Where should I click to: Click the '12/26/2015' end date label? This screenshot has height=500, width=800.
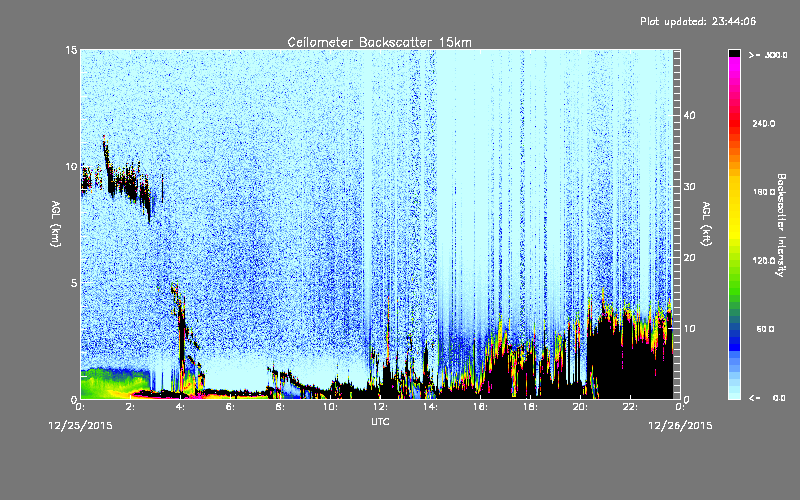(680, 426)
